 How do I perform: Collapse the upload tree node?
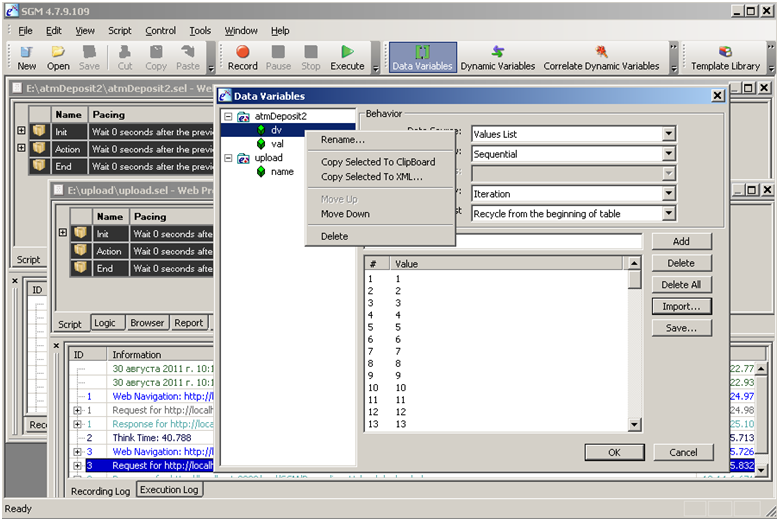click(x=229, y=158)
